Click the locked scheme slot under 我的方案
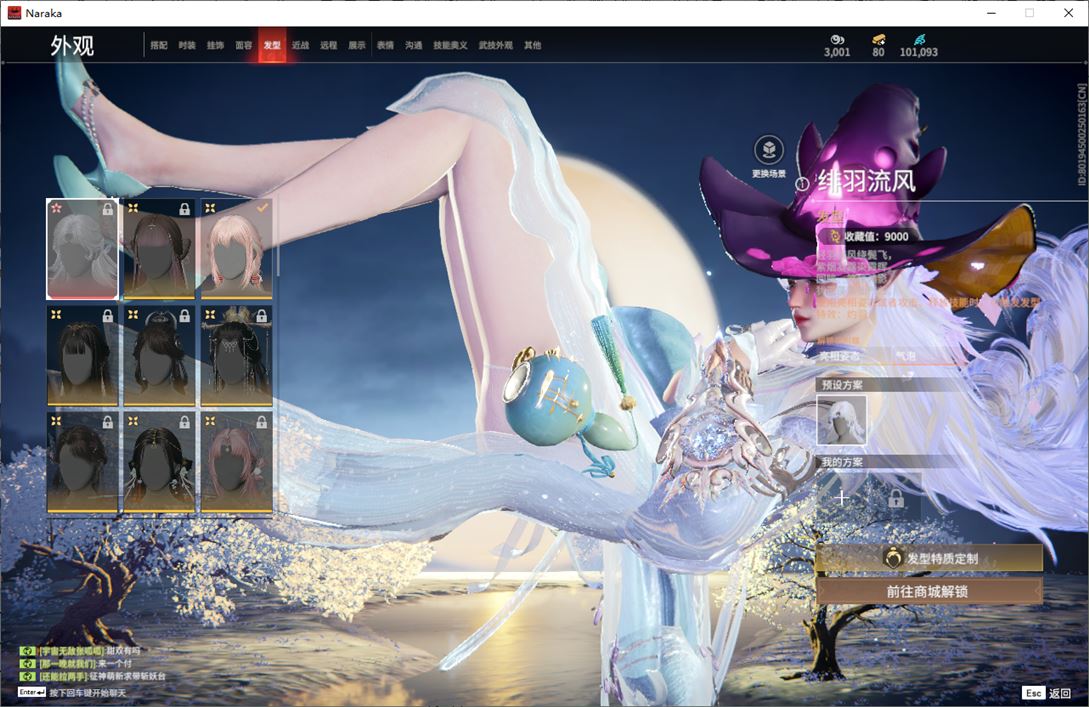1089x707 pixels. click(x=896, y=497)
